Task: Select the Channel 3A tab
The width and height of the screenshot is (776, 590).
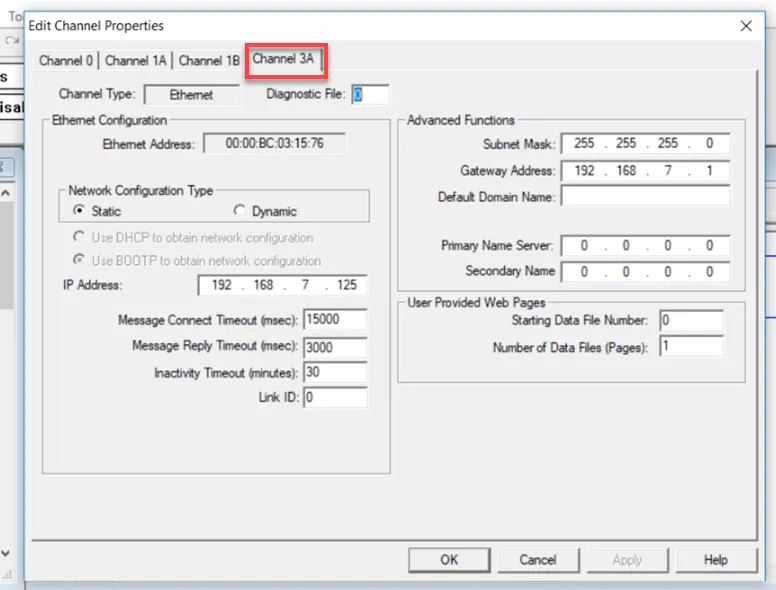Action: click(284, 59)
